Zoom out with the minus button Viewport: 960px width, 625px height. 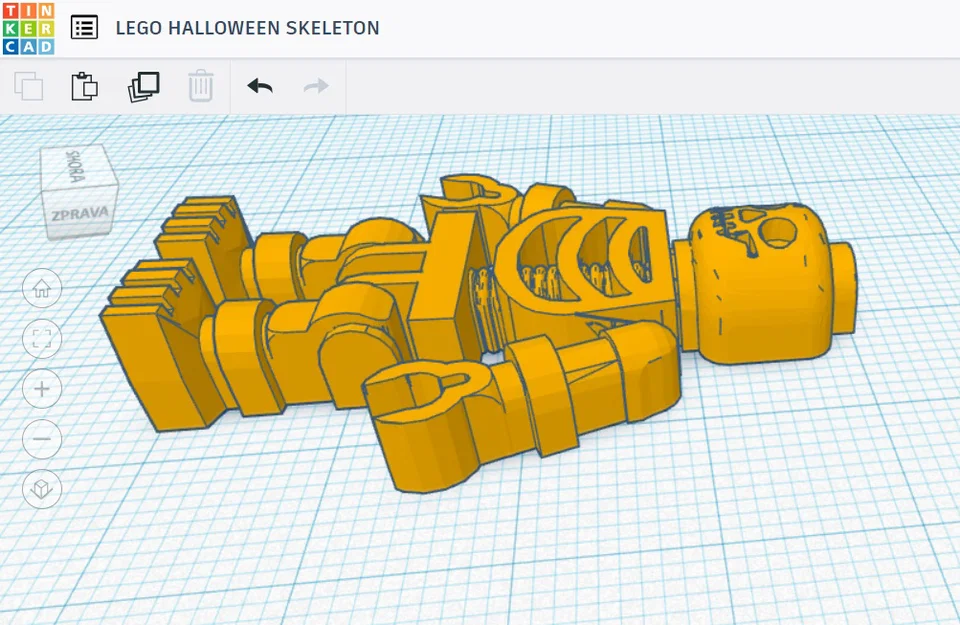tap(42, 439)
